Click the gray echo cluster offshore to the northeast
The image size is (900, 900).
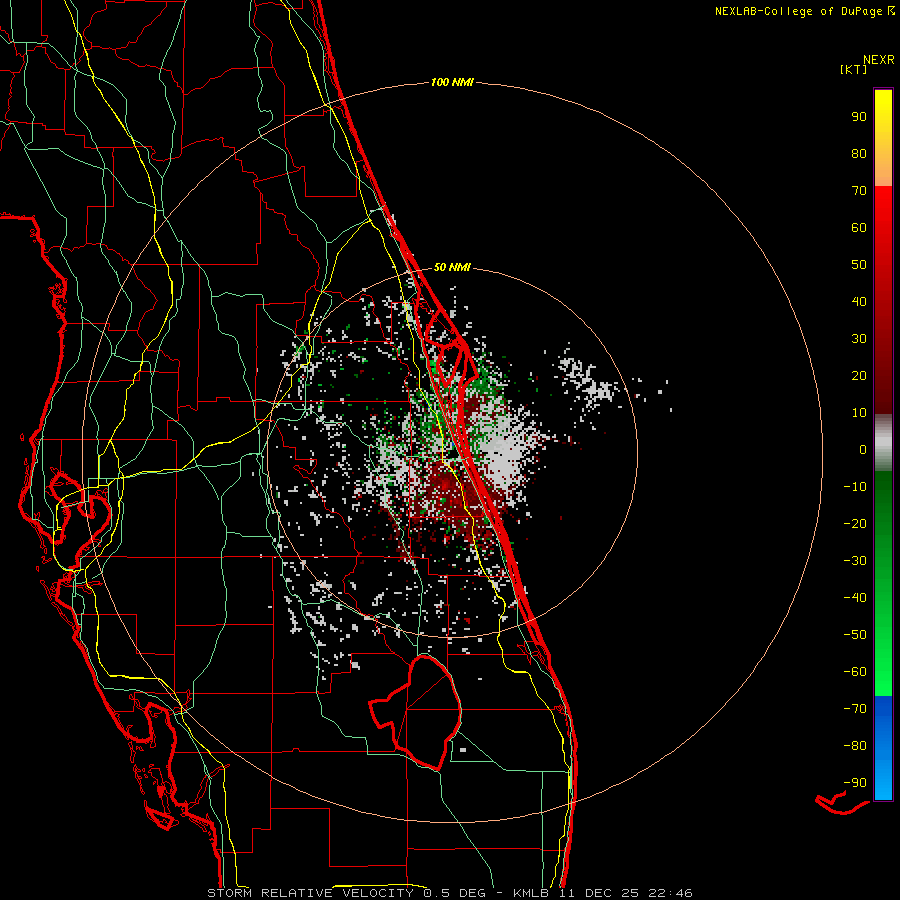(588, 380)
